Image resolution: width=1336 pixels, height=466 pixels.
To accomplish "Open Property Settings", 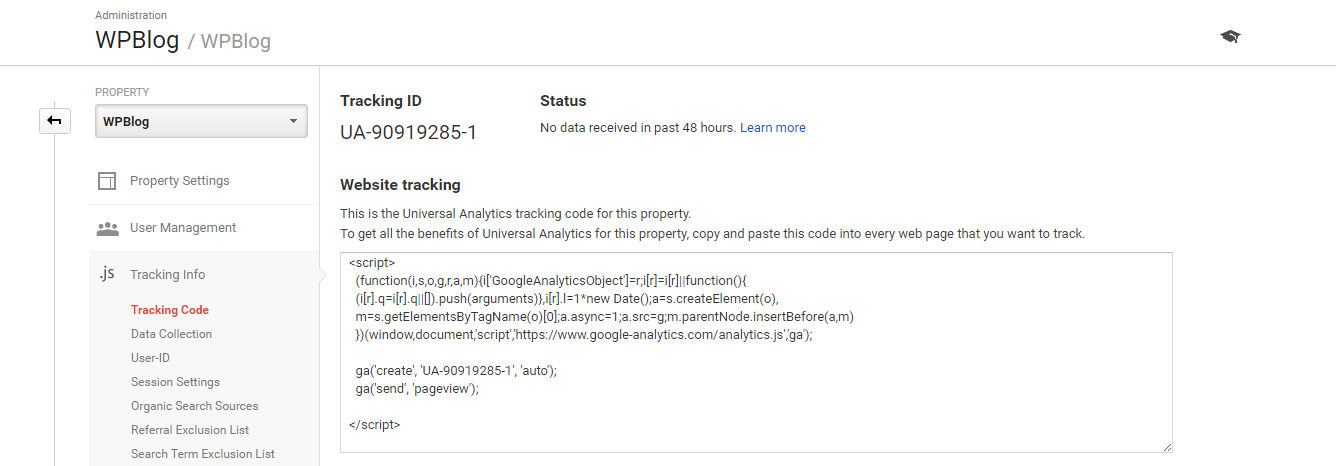I will 179,181.
